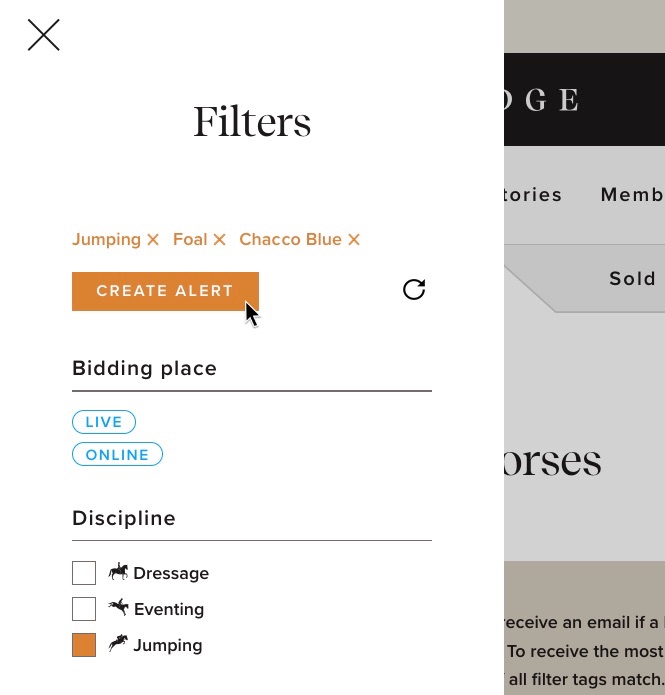The height and width of the screenshot is (695, 665).
Task: Remove the Foal filter tag
Action: 219,240
